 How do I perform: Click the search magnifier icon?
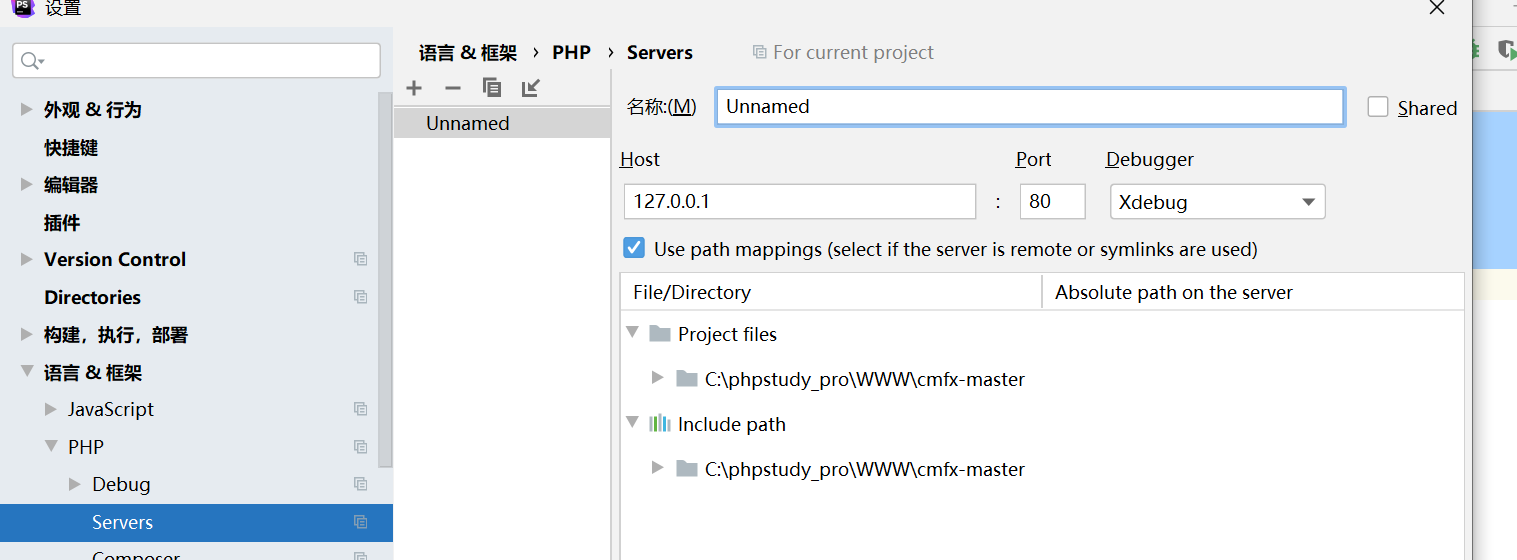click(30, 61)
